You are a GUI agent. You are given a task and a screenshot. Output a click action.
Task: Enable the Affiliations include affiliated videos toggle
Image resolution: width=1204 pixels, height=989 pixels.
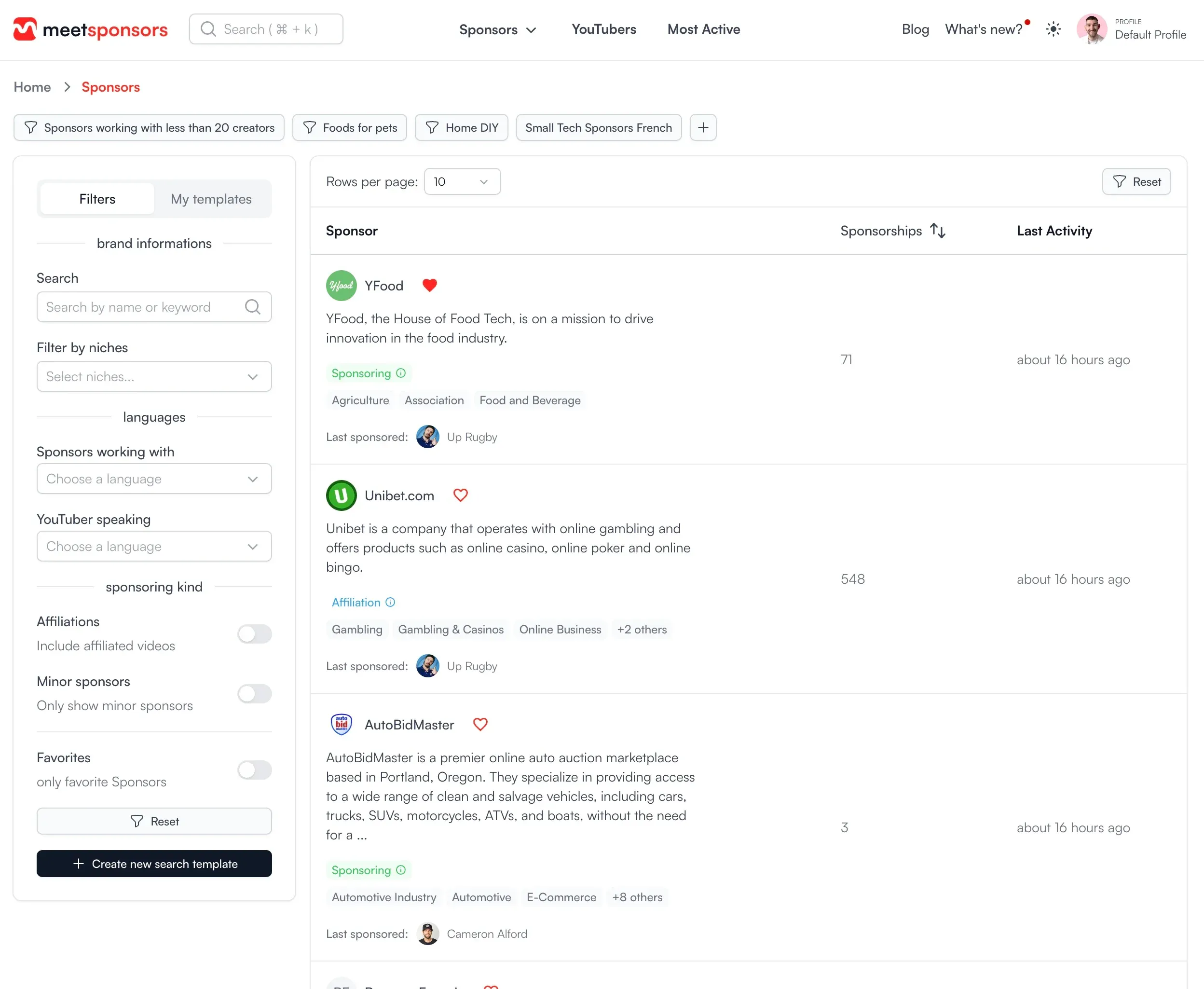click(255, 634)
